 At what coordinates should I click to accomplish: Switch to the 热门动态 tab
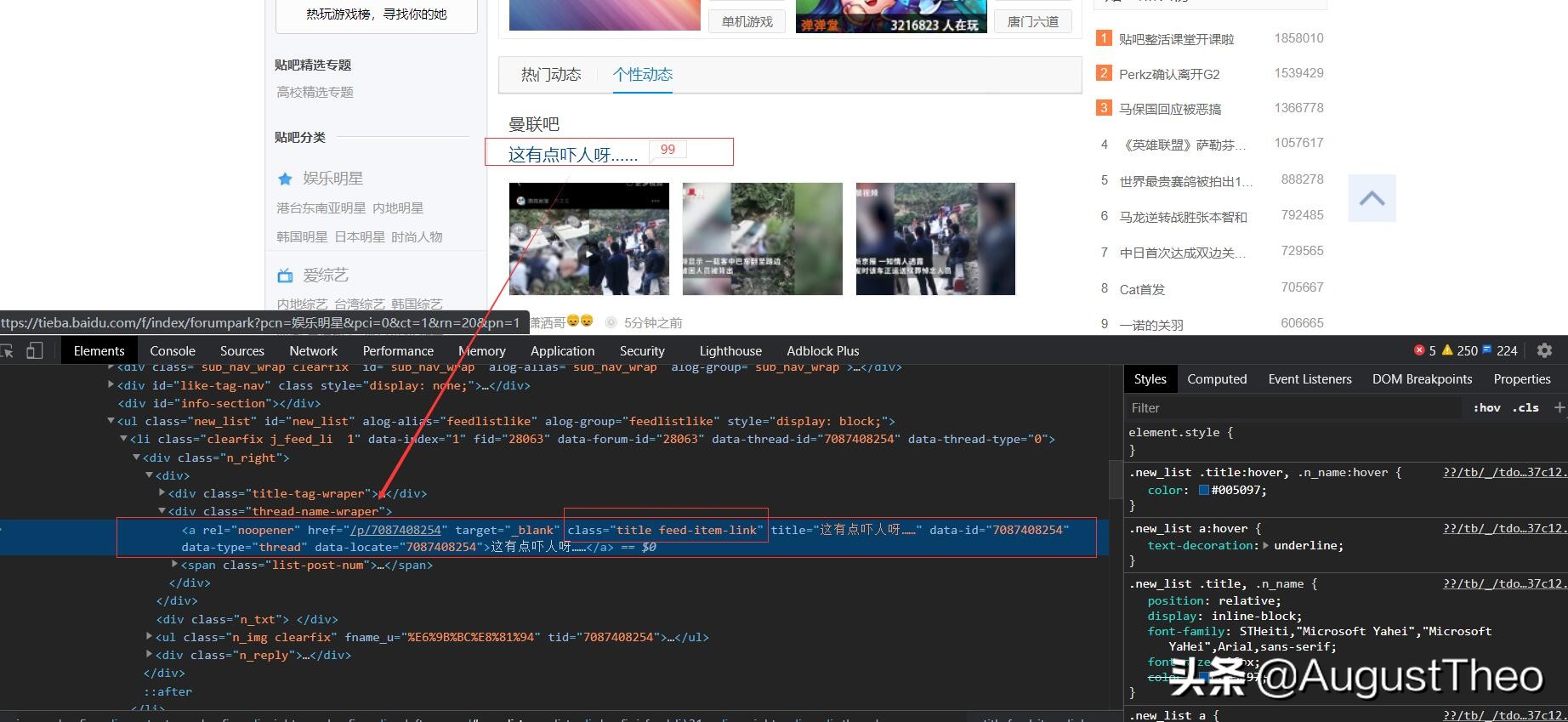click(x=551, y=75)
